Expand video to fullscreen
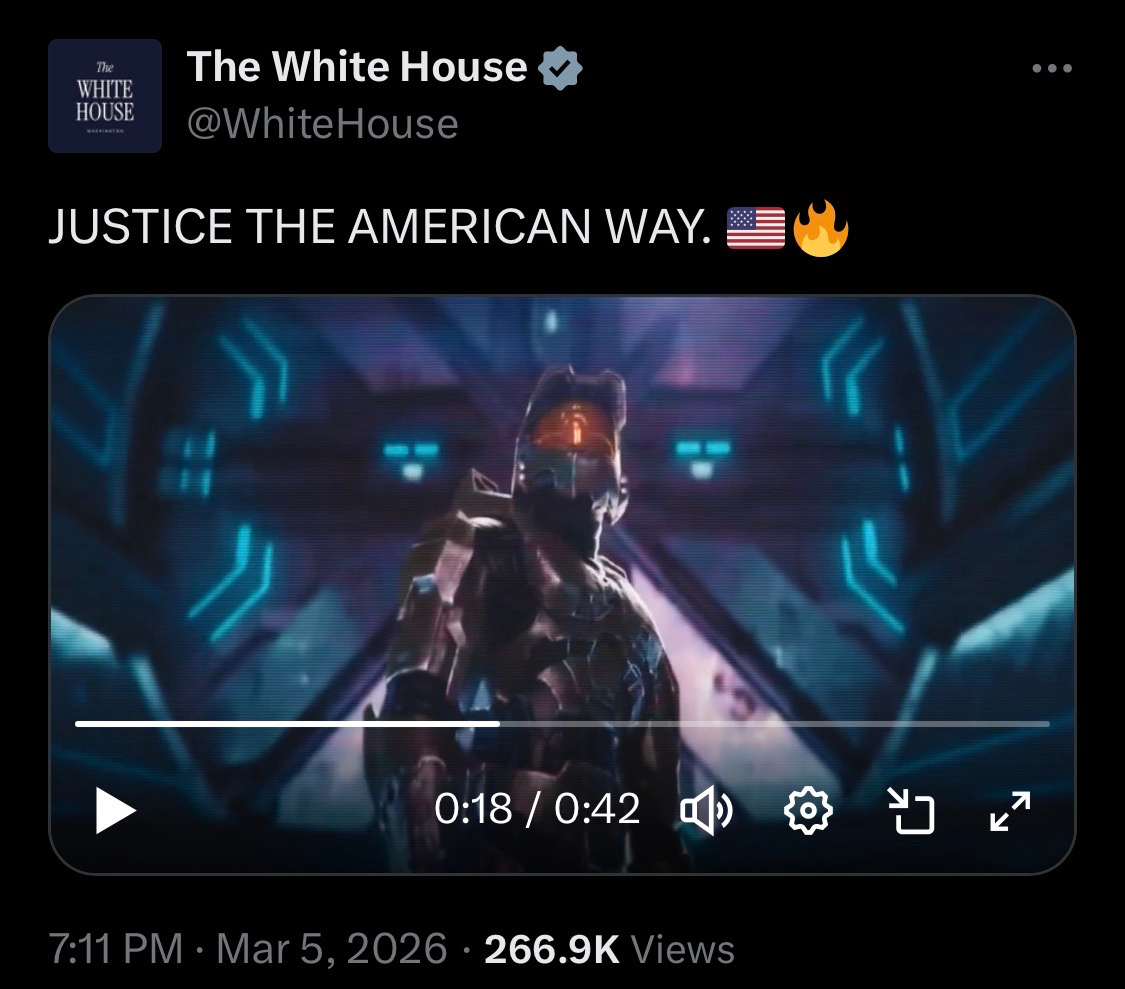 click(x=1010, y=811)
